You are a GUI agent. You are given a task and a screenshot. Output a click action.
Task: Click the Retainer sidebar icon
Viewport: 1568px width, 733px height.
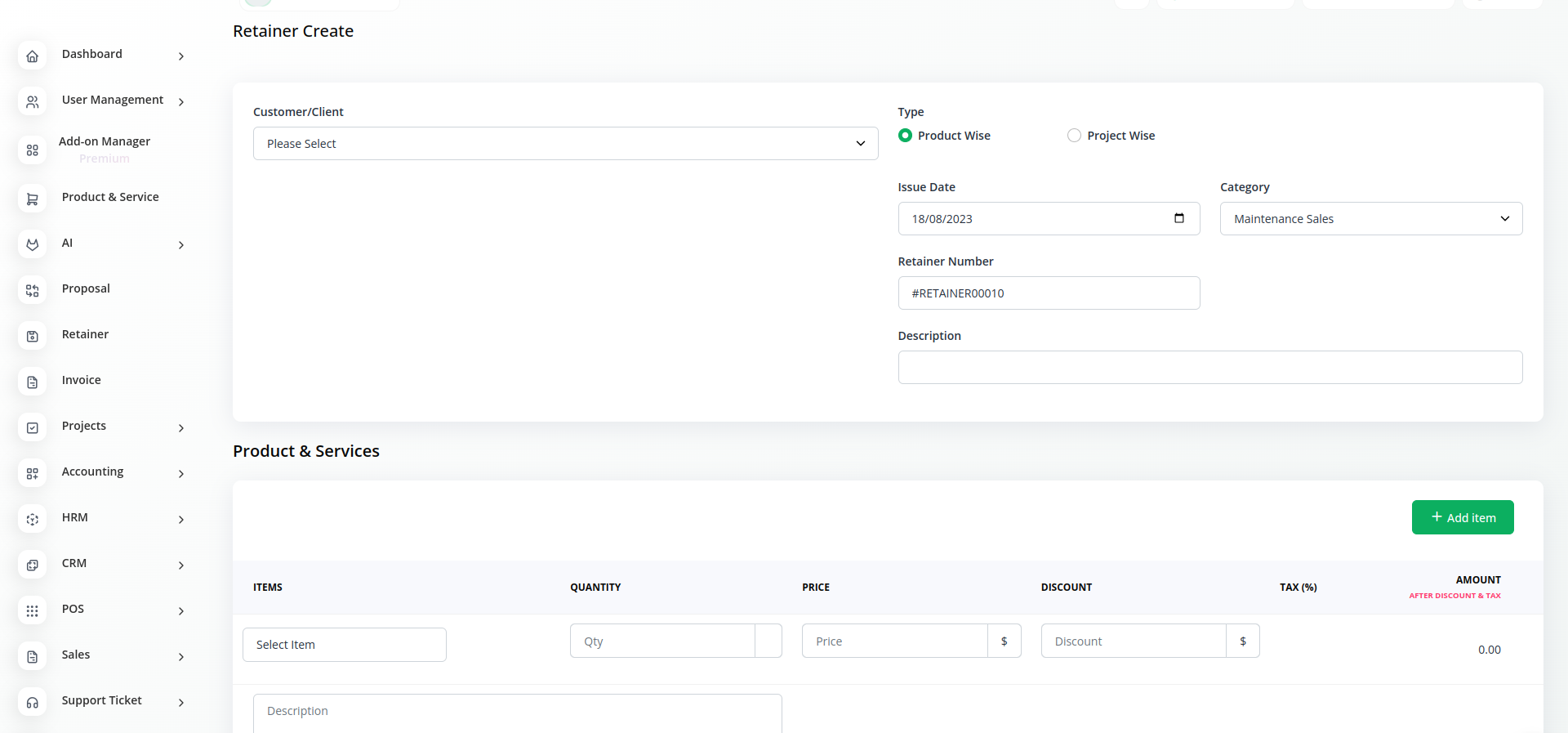point(33,337)
